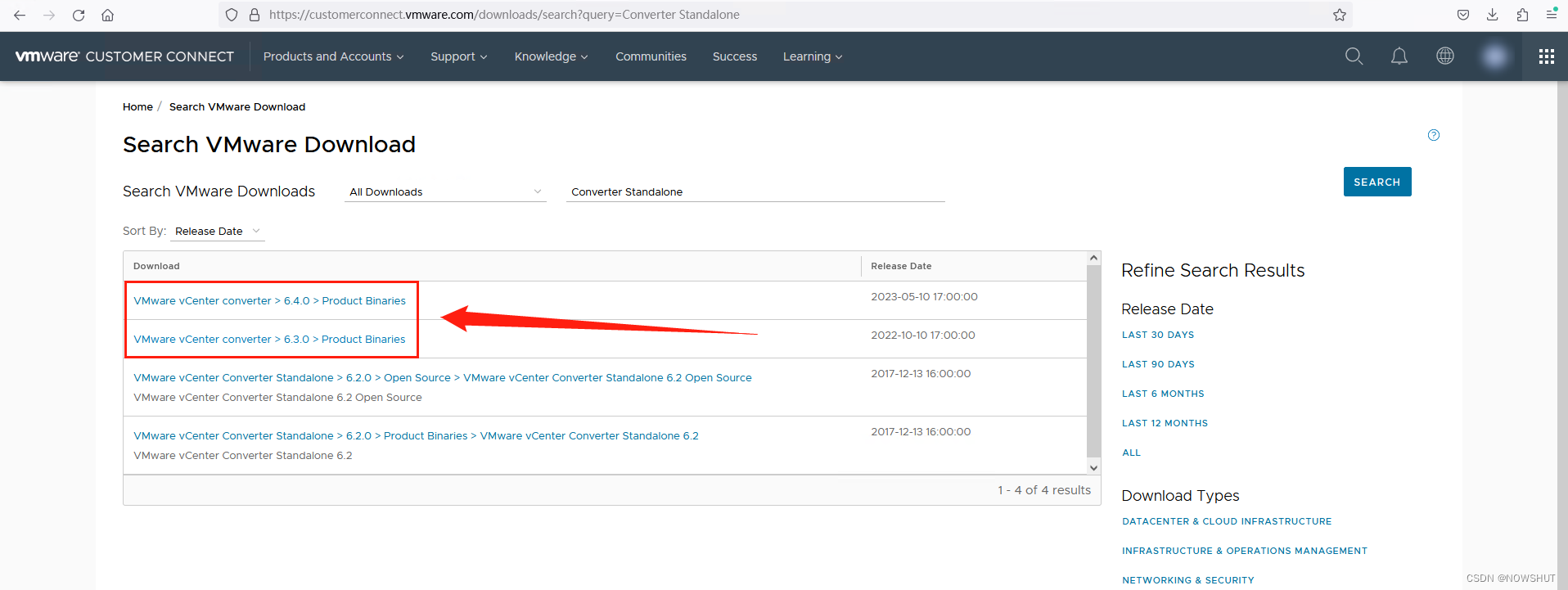Click the Download column header
The width and height of the screenshot is (1568, 590).
tap(156, 266)
